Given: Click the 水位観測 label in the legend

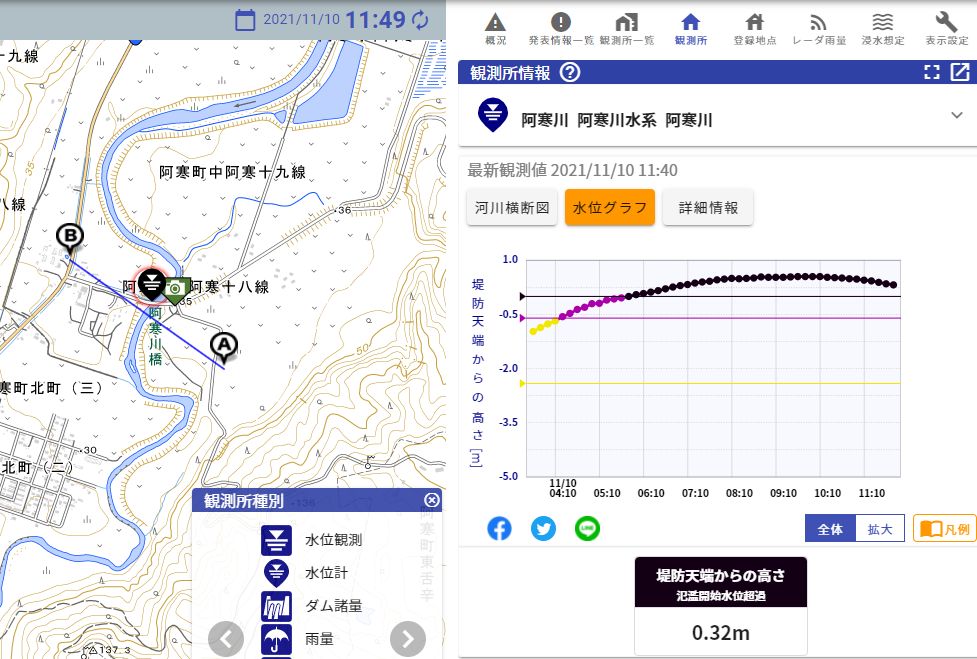Looking at the screenshot, I should click(x=333, y=540).
